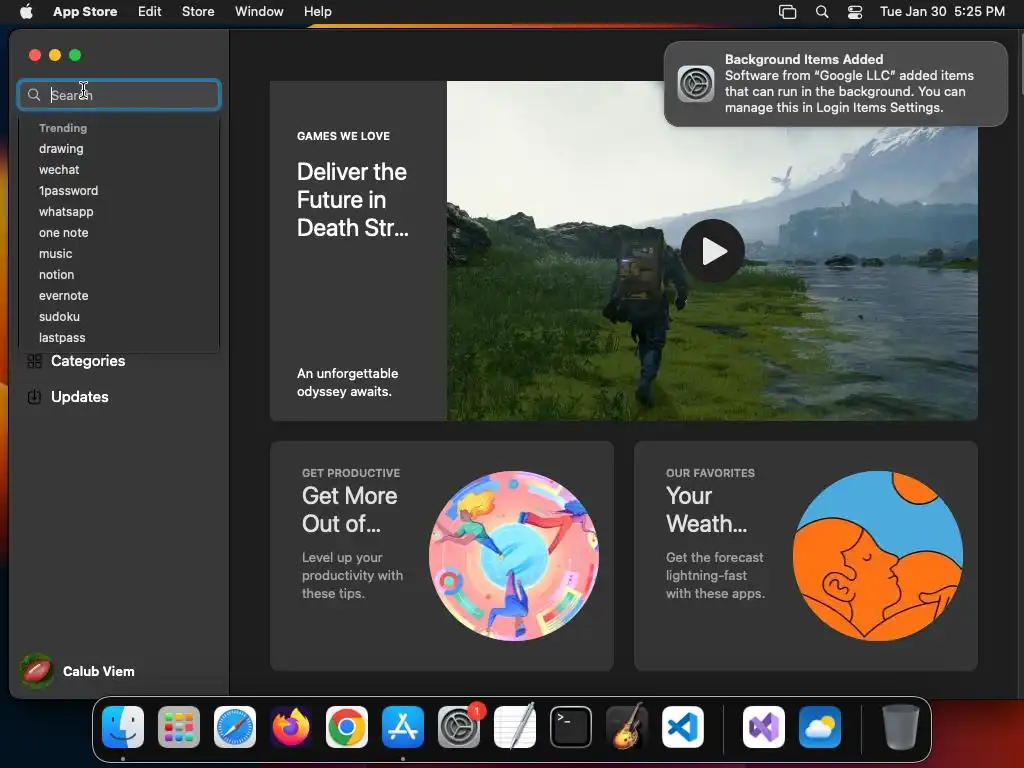
Task: Play the Death Stranding featured video
Action: [x=712, y=251]
